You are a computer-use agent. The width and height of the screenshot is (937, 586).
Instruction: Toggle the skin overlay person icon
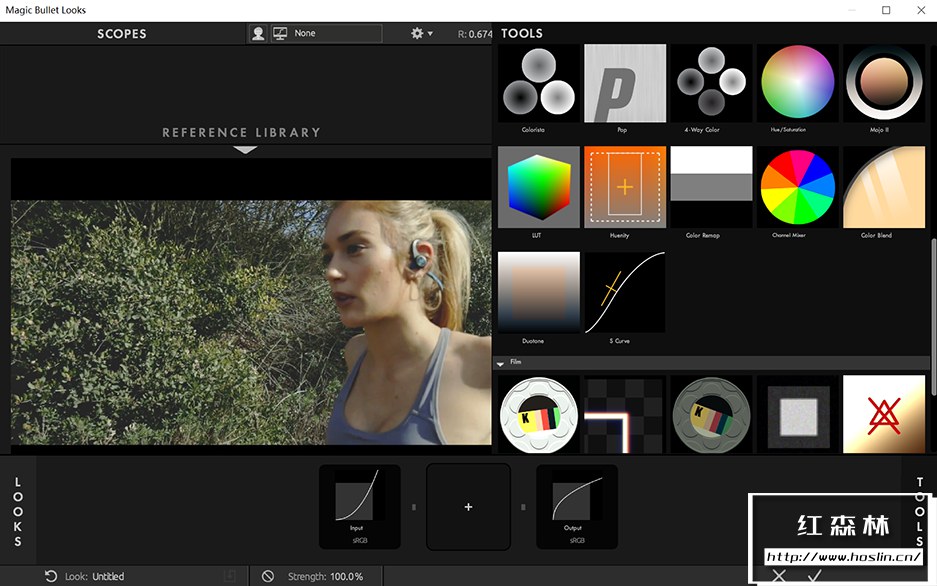[x=258, y=33]
